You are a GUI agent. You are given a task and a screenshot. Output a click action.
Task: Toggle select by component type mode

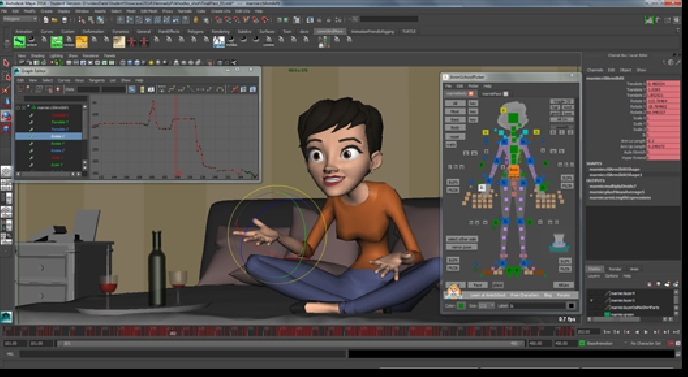(x=100, y=20)
